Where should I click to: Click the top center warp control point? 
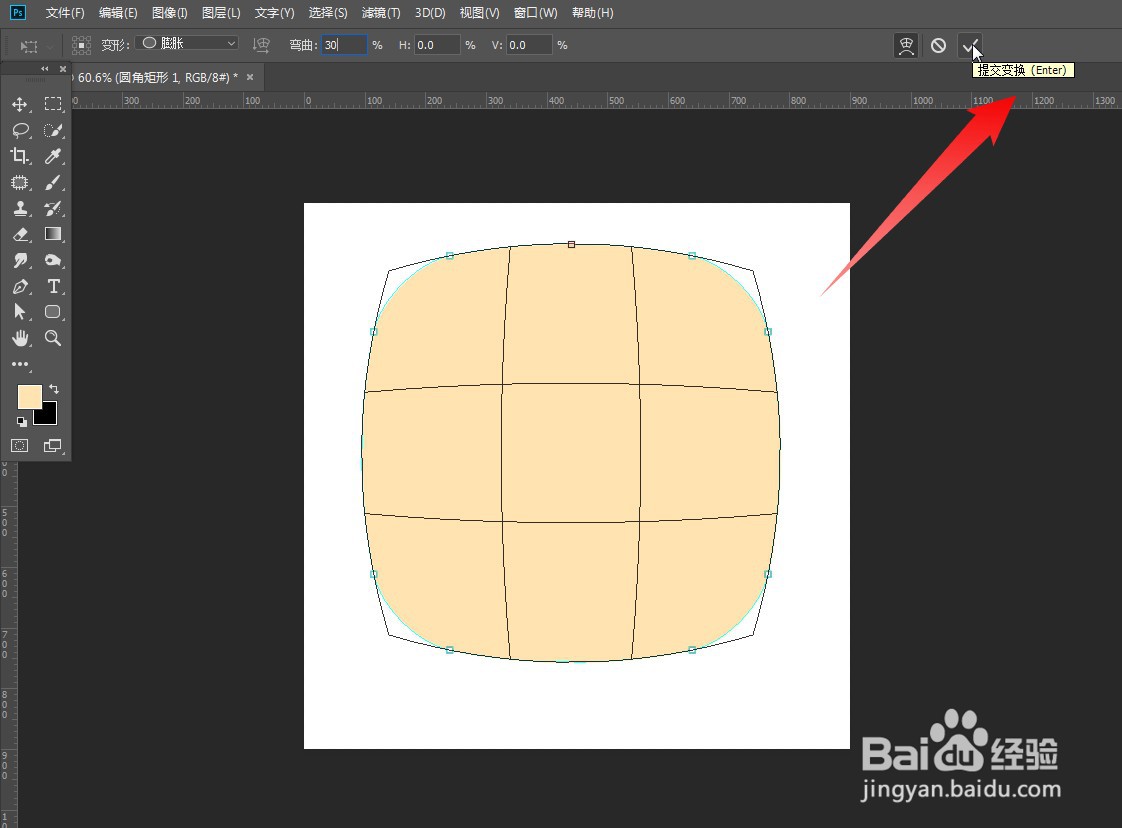point(571,244)
